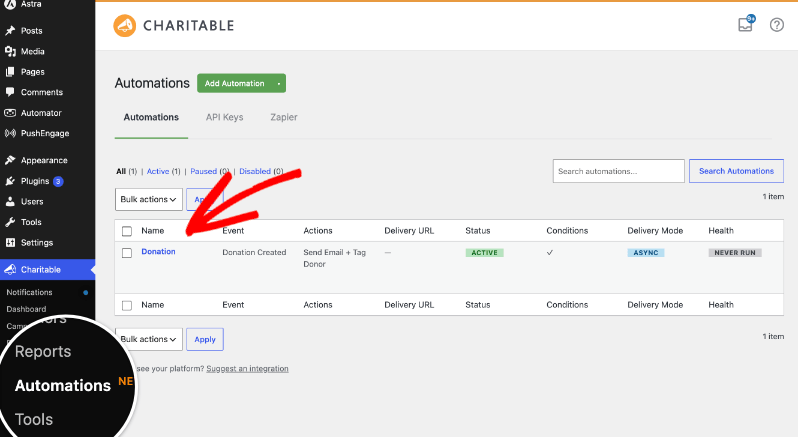Viewport: 798px width, 437px height.
Task: Open Astra in the sidebar
Action: pos(31,4)
